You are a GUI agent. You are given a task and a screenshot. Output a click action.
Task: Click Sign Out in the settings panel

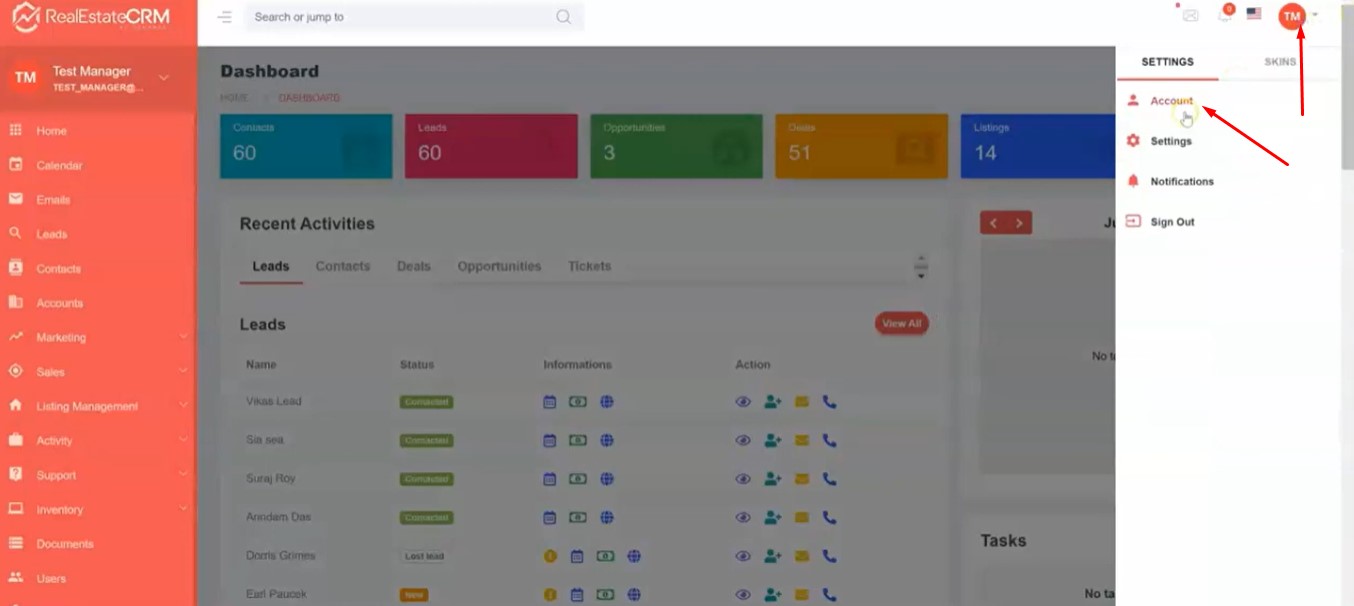1172,222
